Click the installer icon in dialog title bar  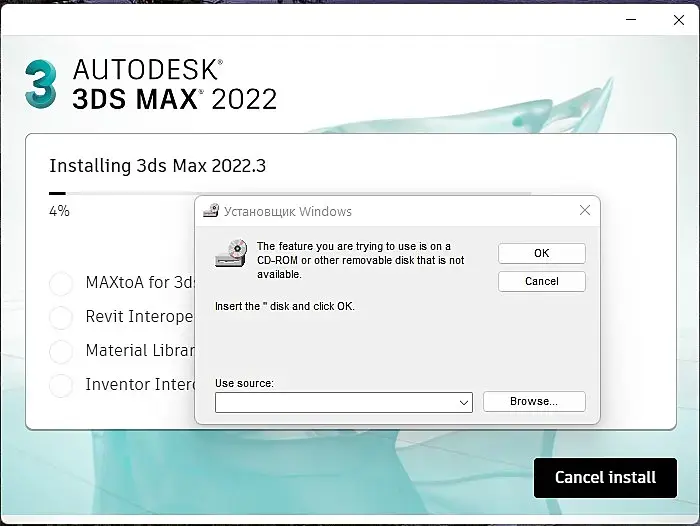(x=211, y=211)
